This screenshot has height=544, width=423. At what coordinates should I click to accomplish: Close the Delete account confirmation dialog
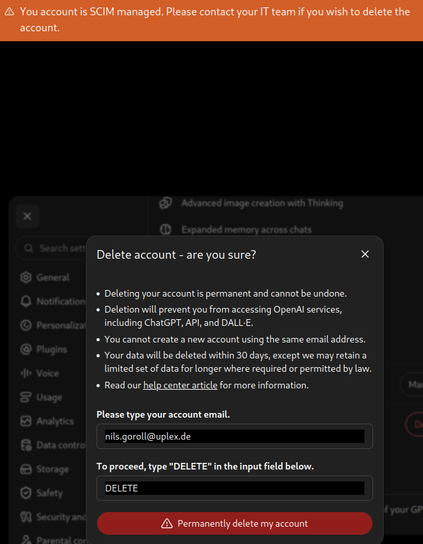pyautogui.click(x=365, y=254)
